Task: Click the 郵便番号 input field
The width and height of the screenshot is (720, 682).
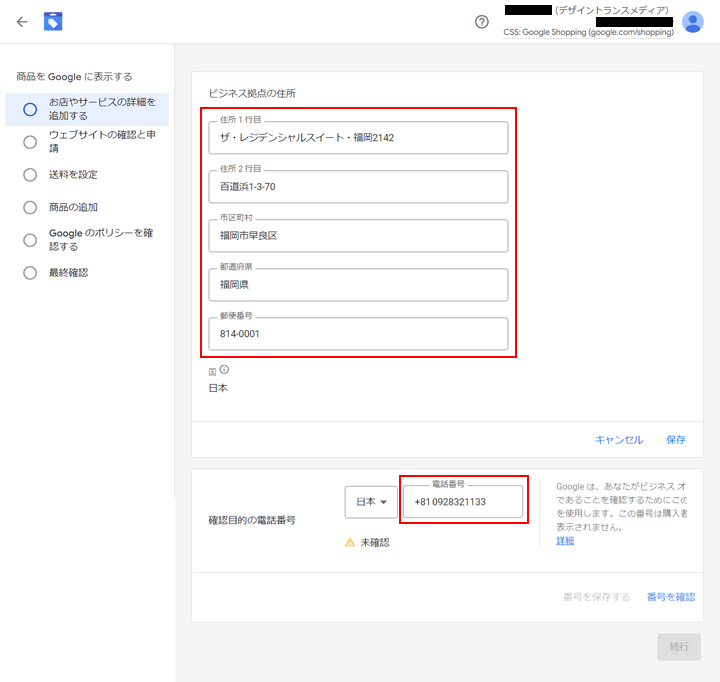Action: [x=358, y=334]
